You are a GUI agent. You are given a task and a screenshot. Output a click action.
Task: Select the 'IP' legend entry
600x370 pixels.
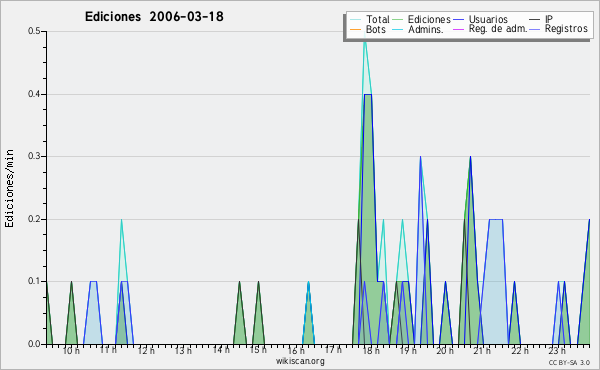(541, 19)
